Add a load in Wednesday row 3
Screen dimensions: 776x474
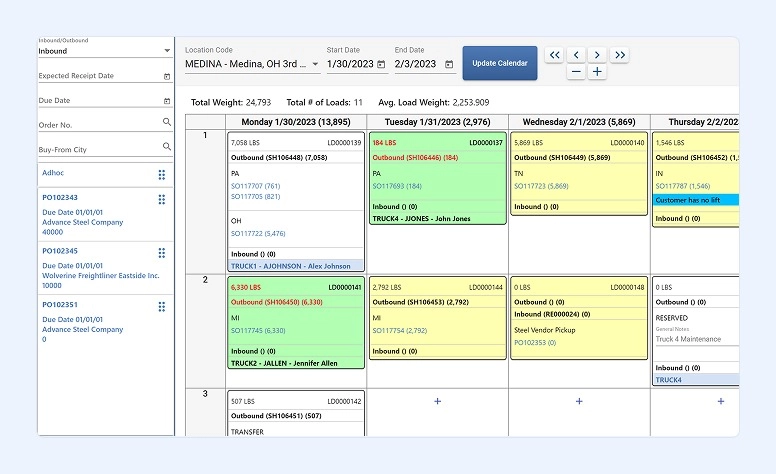(579, 401)
